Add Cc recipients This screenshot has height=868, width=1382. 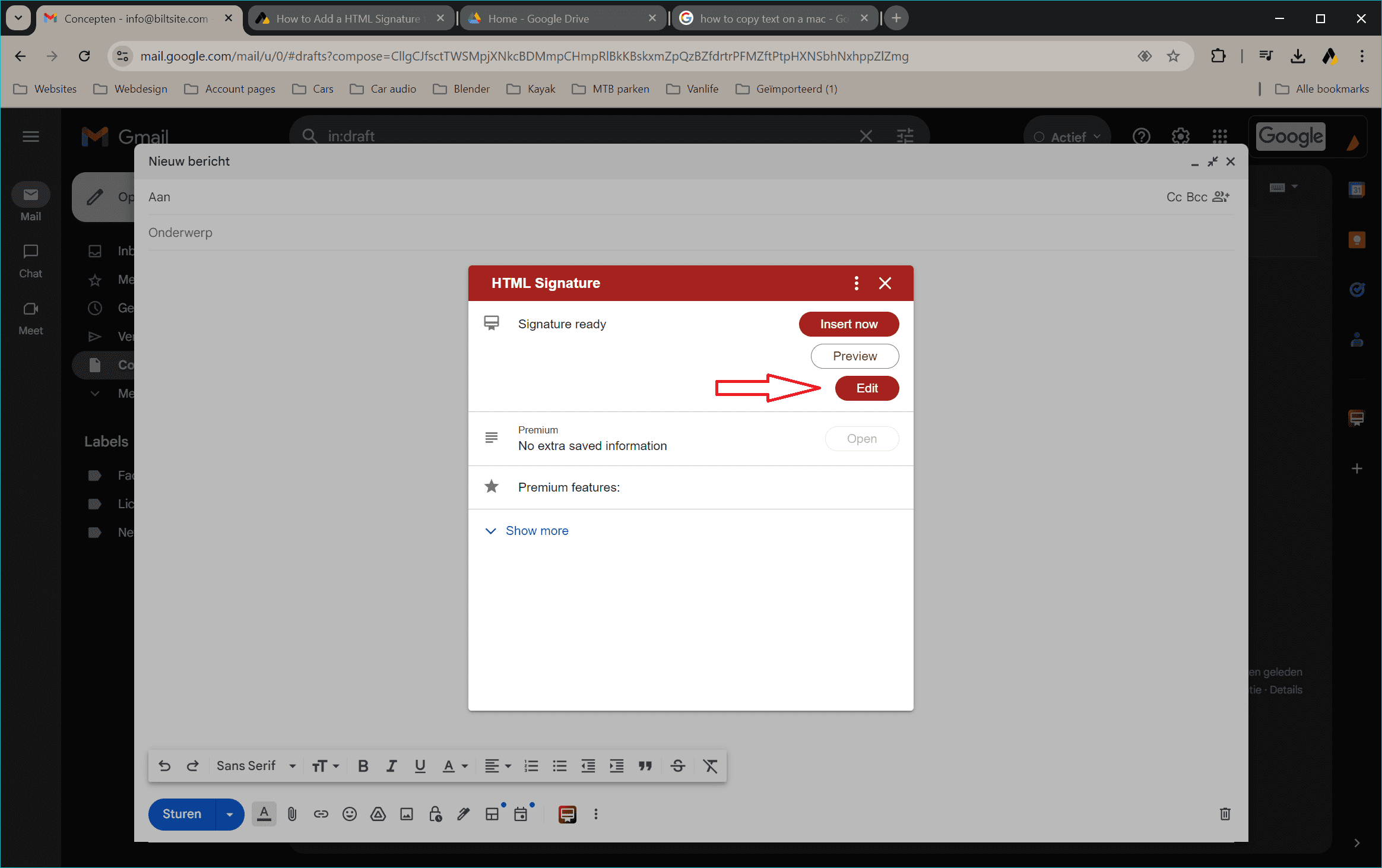1174,197
